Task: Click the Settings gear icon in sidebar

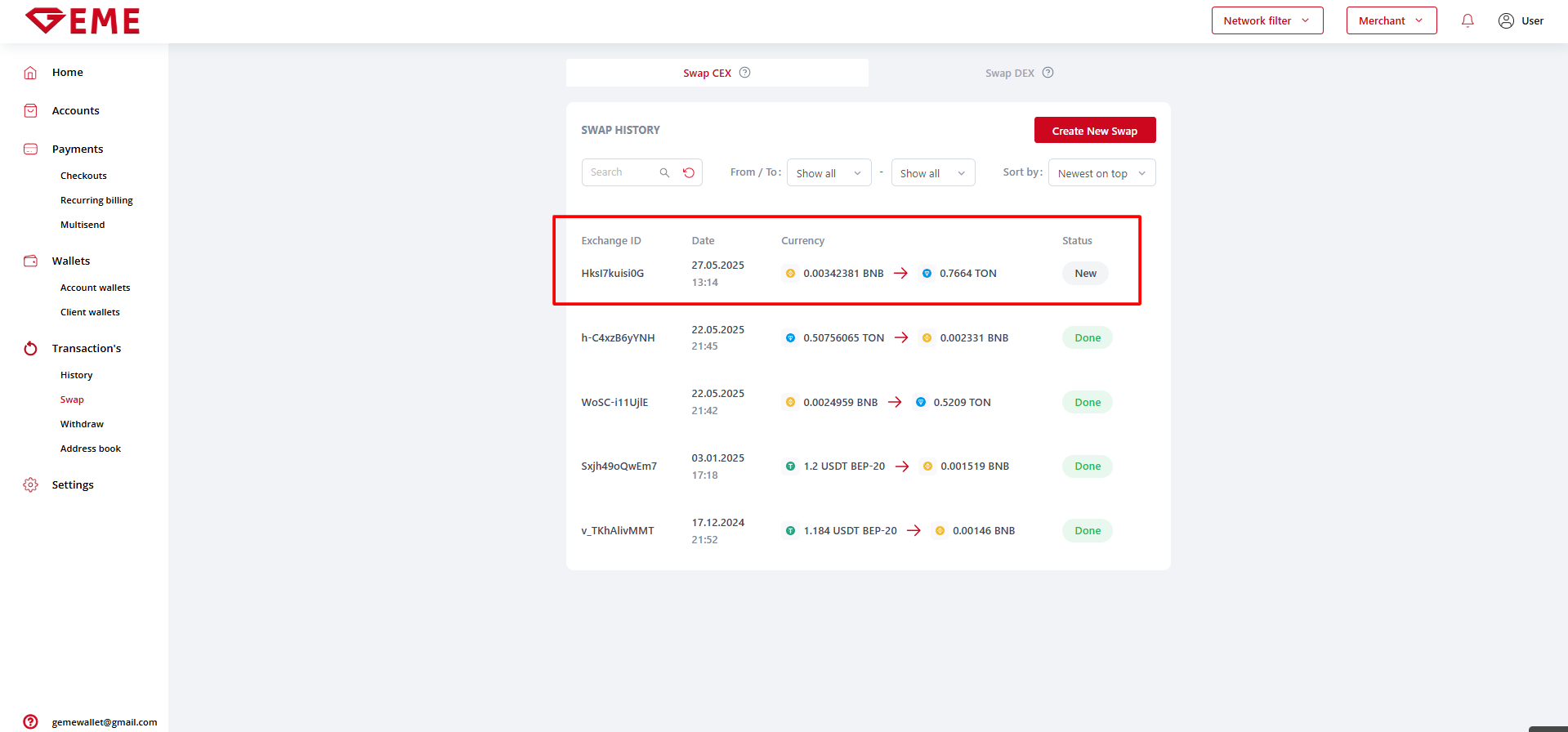Action: pyautogui.click(x=30, y=484)
